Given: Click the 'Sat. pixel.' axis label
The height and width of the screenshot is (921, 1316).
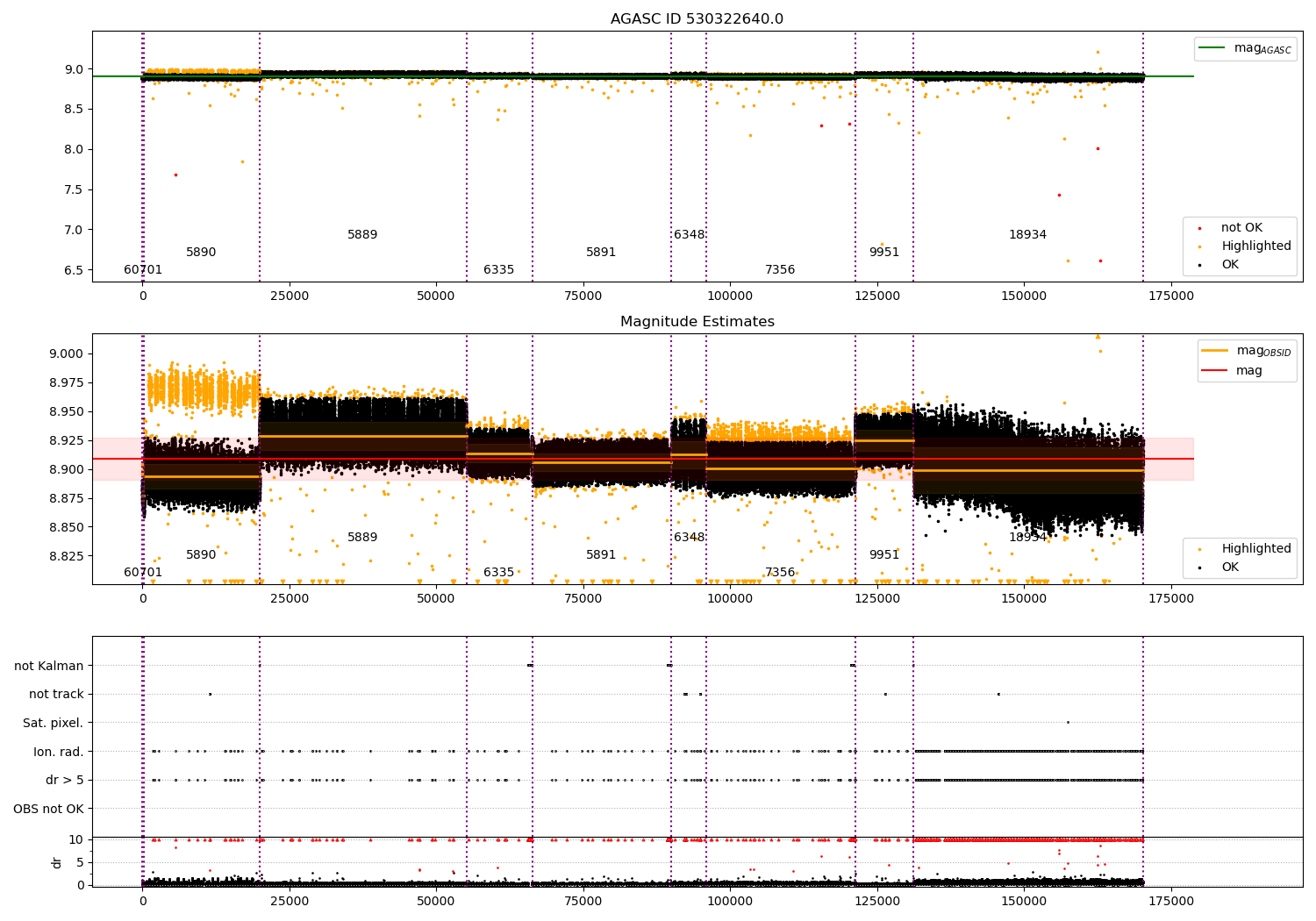Looking at the screenshot, I should point(54,723).
